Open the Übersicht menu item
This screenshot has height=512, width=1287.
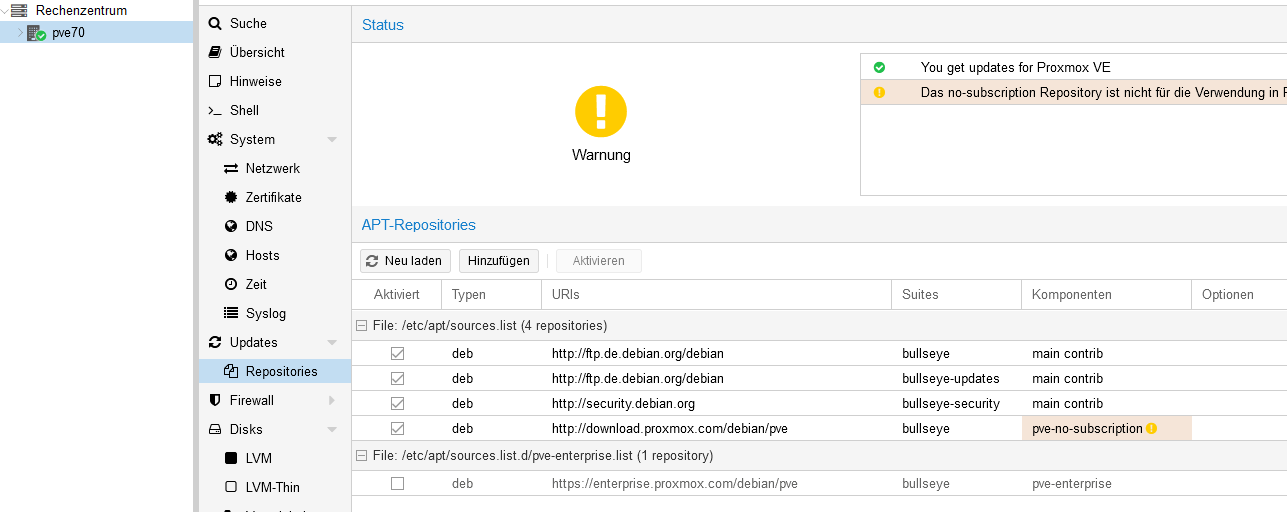275,52
